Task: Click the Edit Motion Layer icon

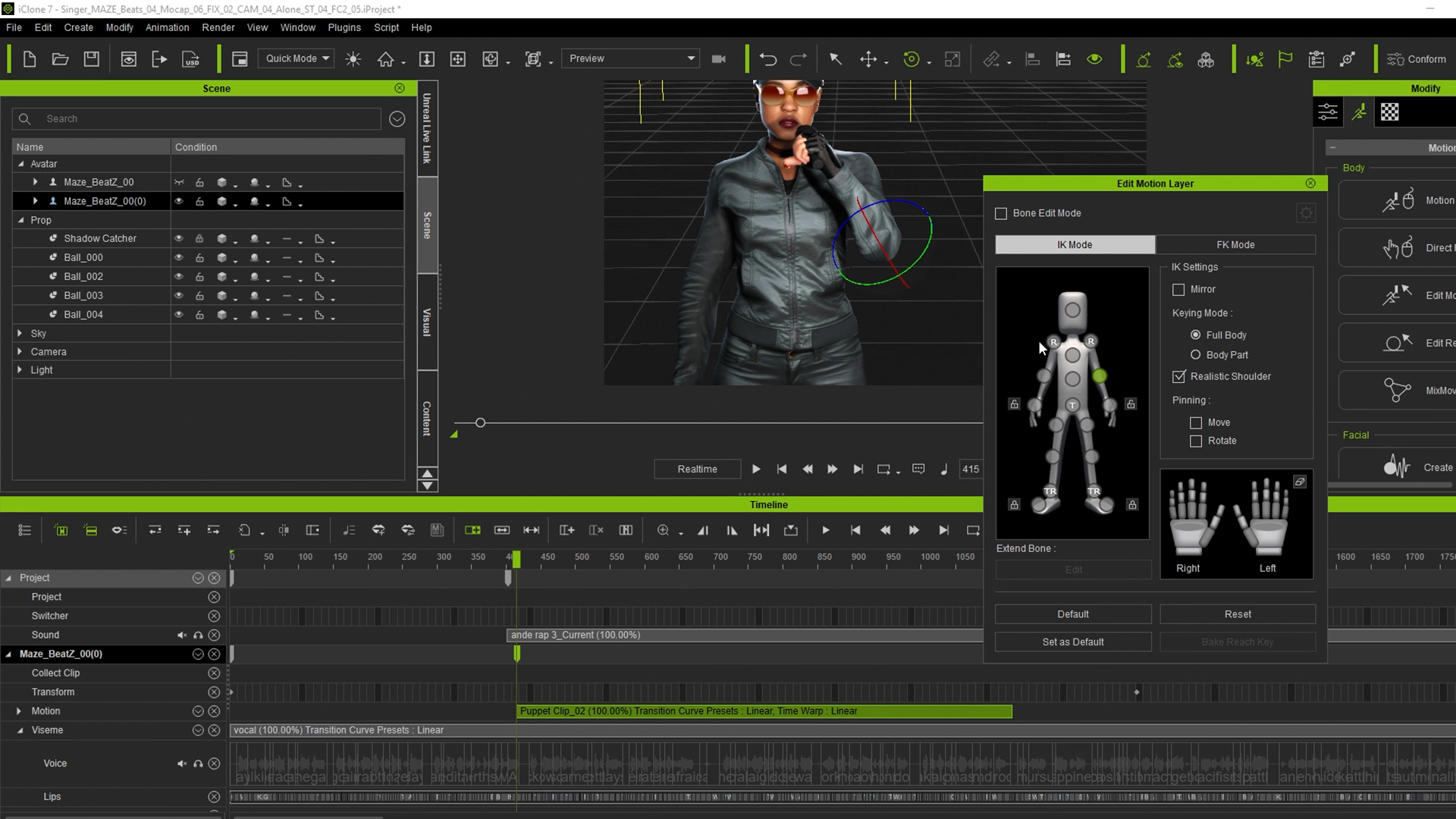Action: pos(1397,295)
